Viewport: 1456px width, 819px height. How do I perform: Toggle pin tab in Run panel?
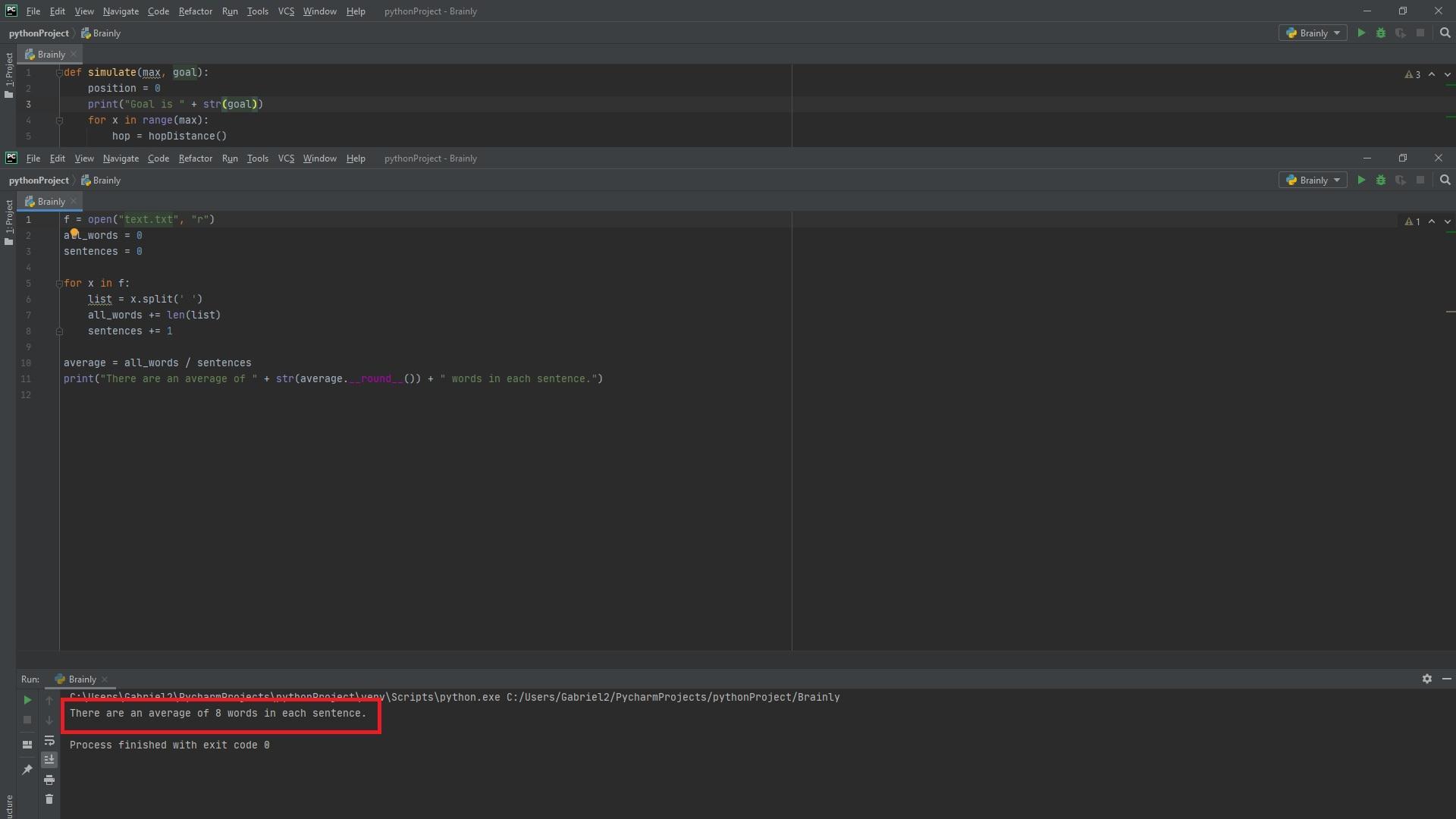[27, 770]
